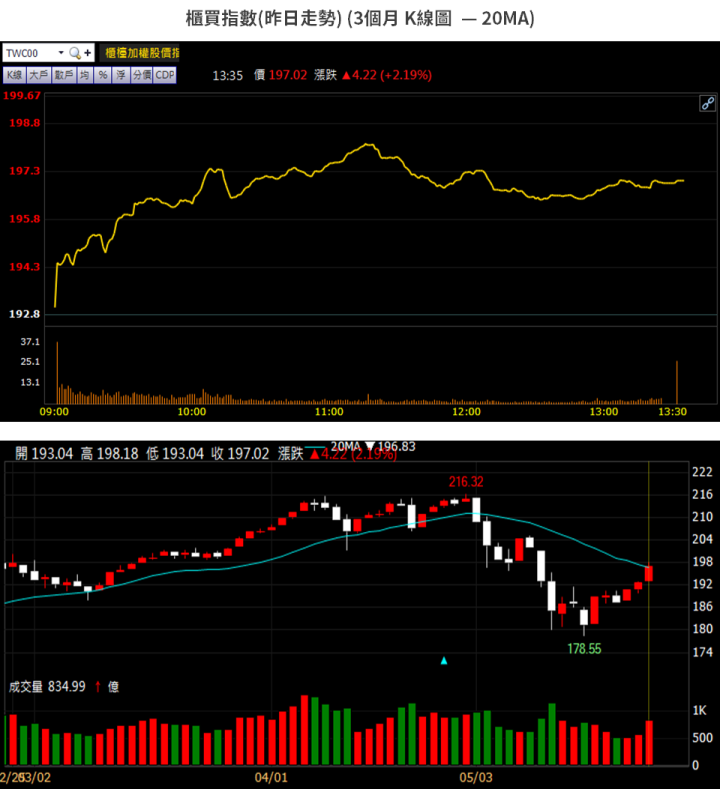Click the plus icon to add symbol

click(88, 53)
